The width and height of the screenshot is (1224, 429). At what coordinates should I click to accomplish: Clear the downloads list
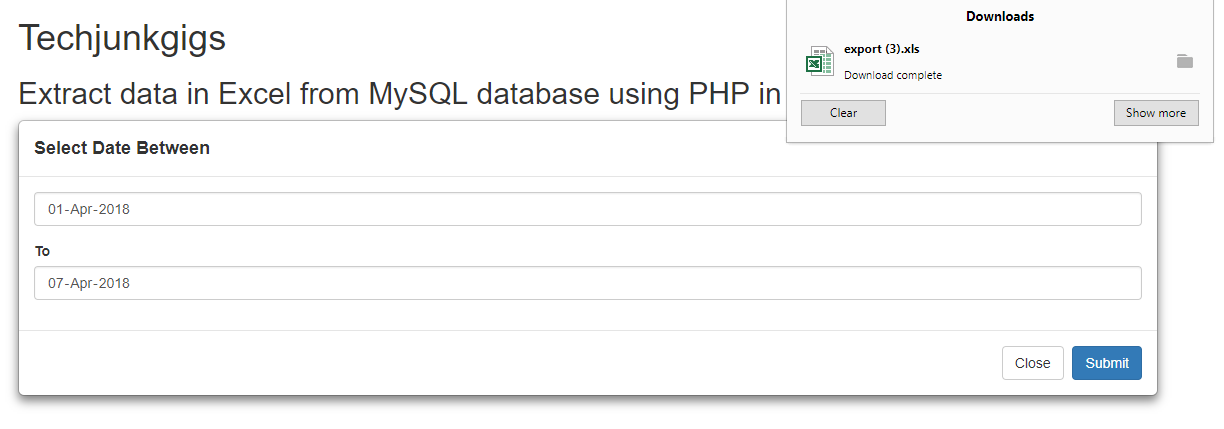(843, 113)
